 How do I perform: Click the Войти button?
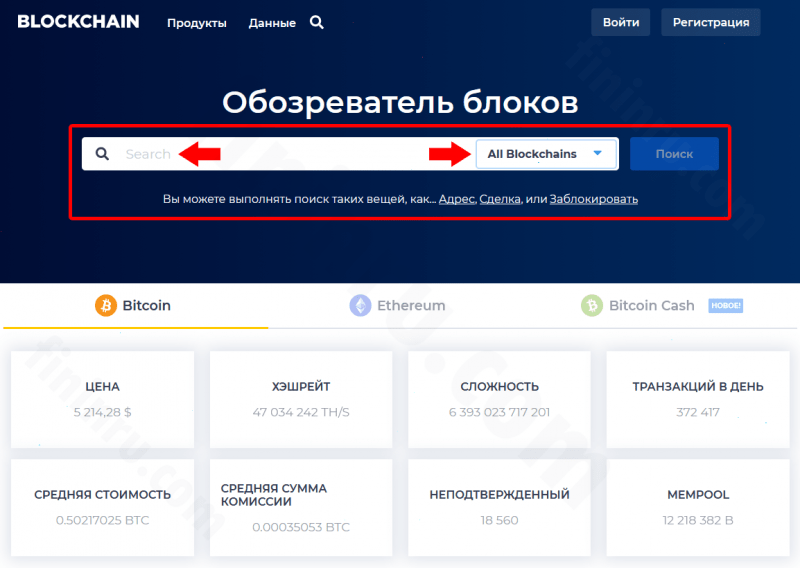(620, 22)
